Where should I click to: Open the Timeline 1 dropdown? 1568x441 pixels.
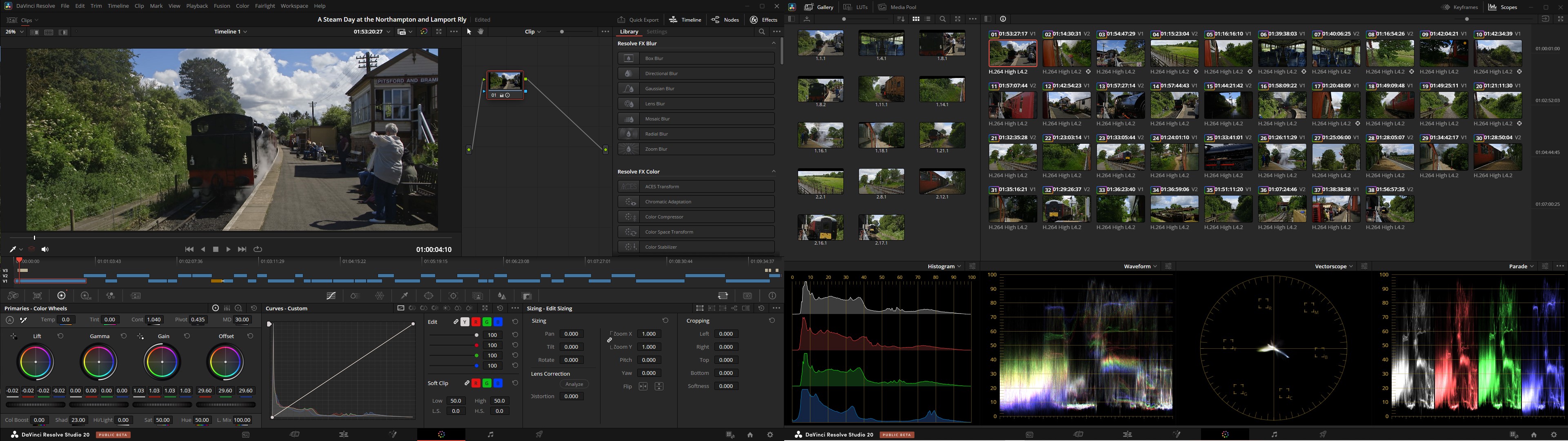pos(231,32)
